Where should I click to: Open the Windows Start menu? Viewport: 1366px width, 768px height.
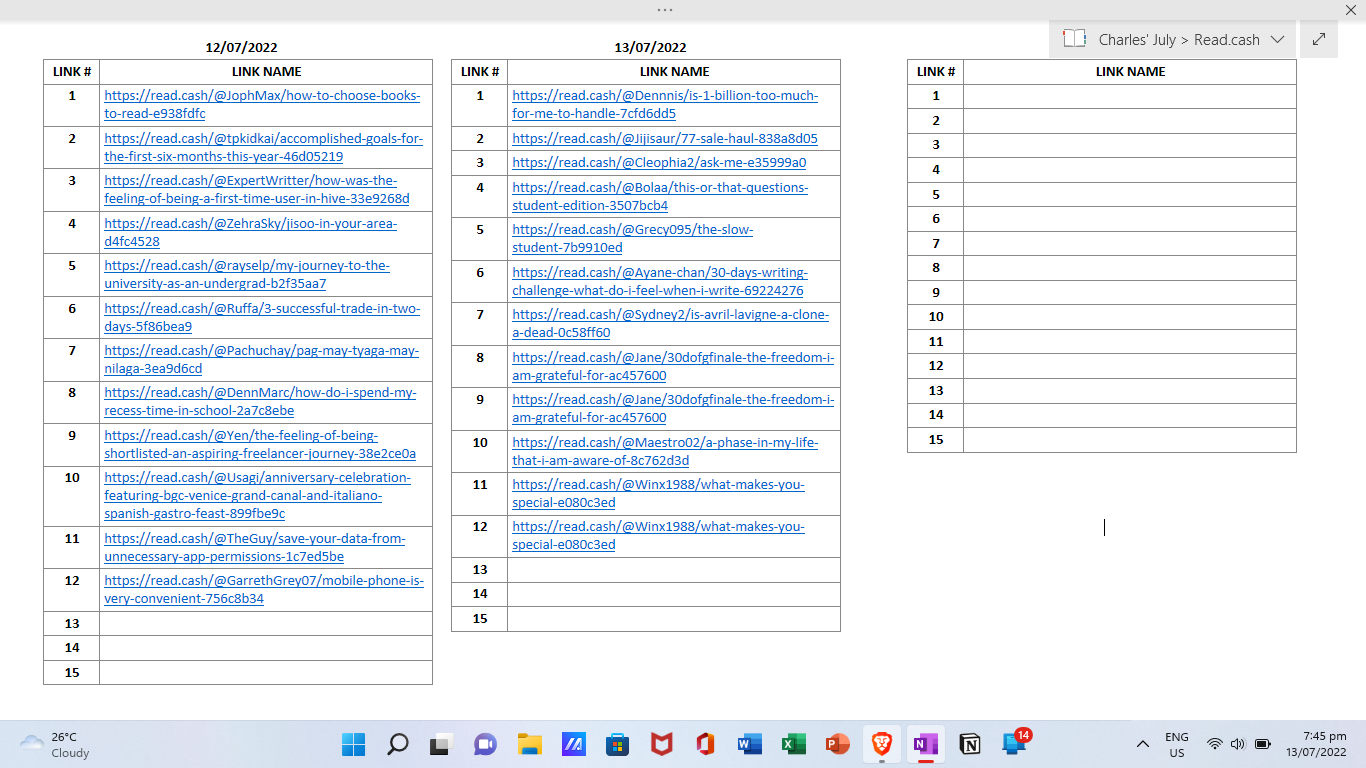(x=353, y=744)
